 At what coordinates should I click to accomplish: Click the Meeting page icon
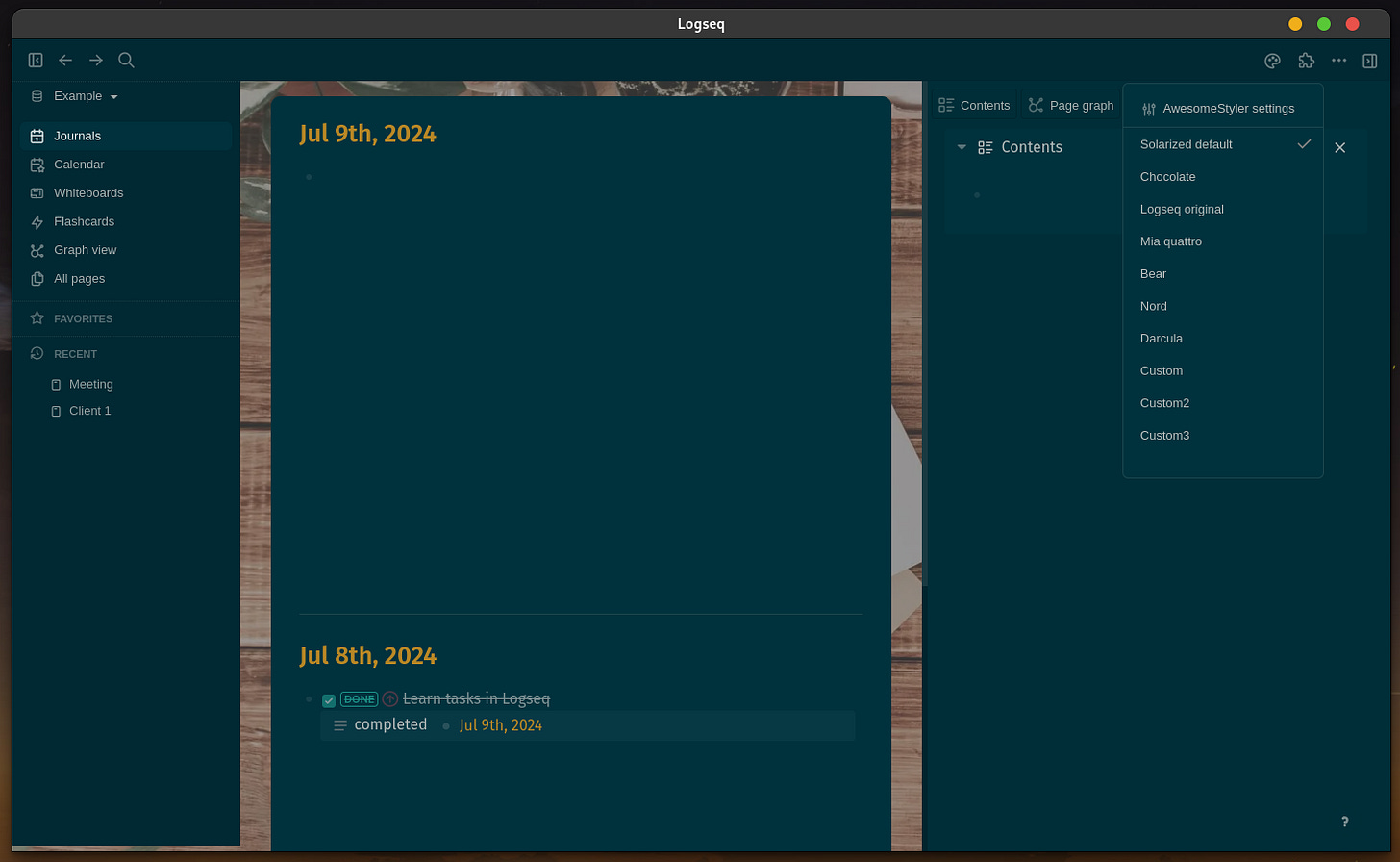[56, 385]
